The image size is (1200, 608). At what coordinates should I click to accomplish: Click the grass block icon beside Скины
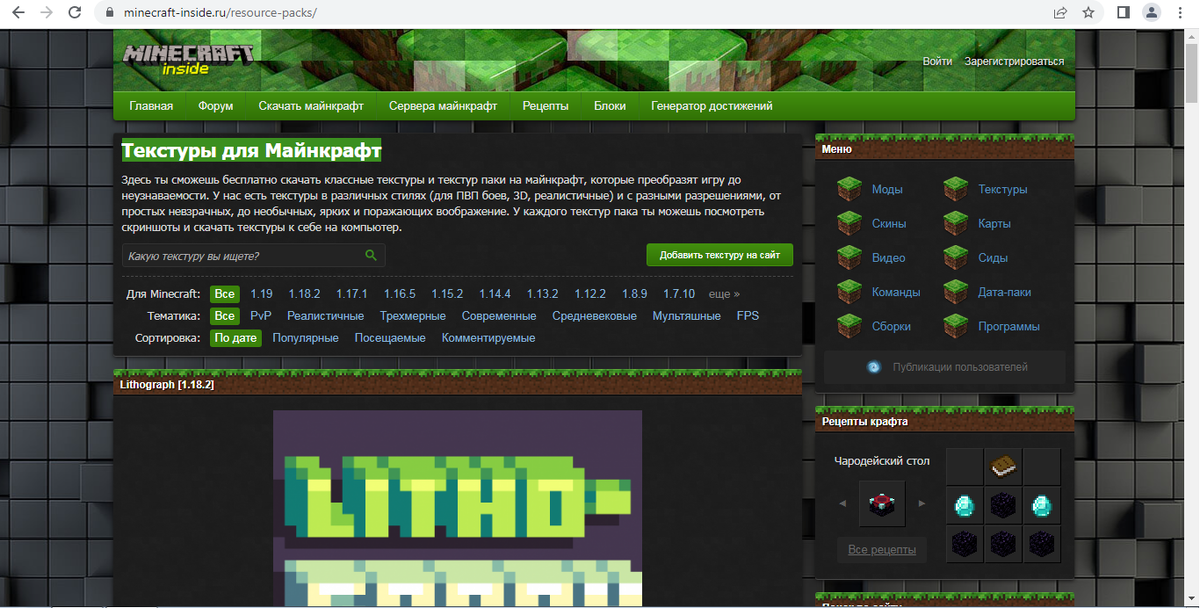pyautogui.click(x=849, y=223)
